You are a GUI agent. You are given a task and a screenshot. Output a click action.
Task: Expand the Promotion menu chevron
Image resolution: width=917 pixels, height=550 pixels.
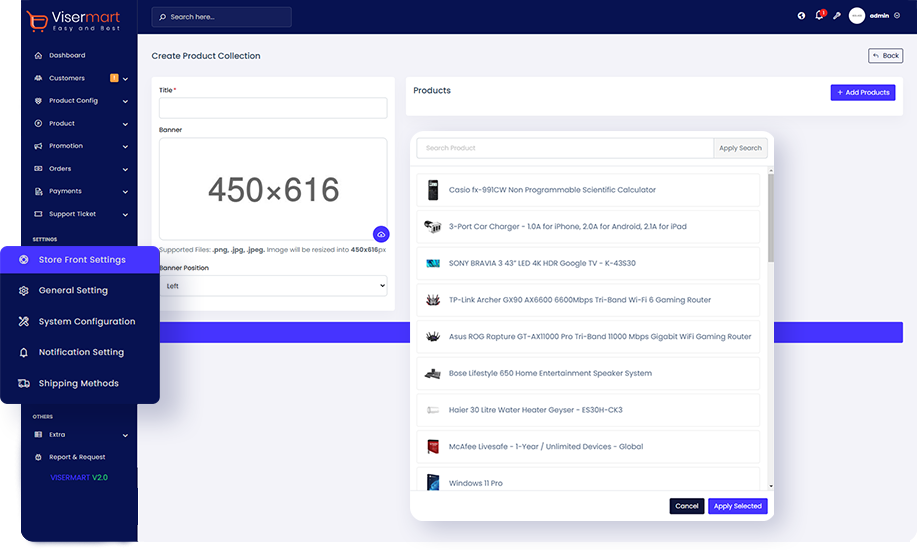(125, 146)
